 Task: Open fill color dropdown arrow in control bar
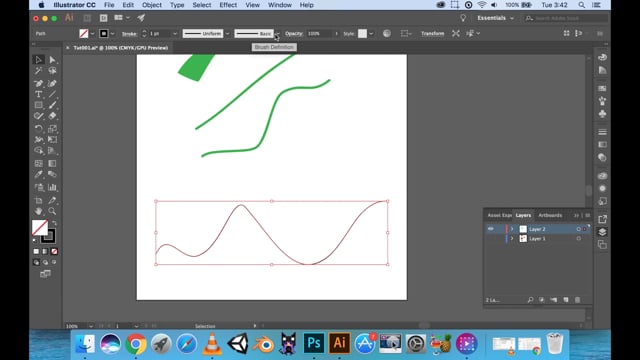click(92, 34)
